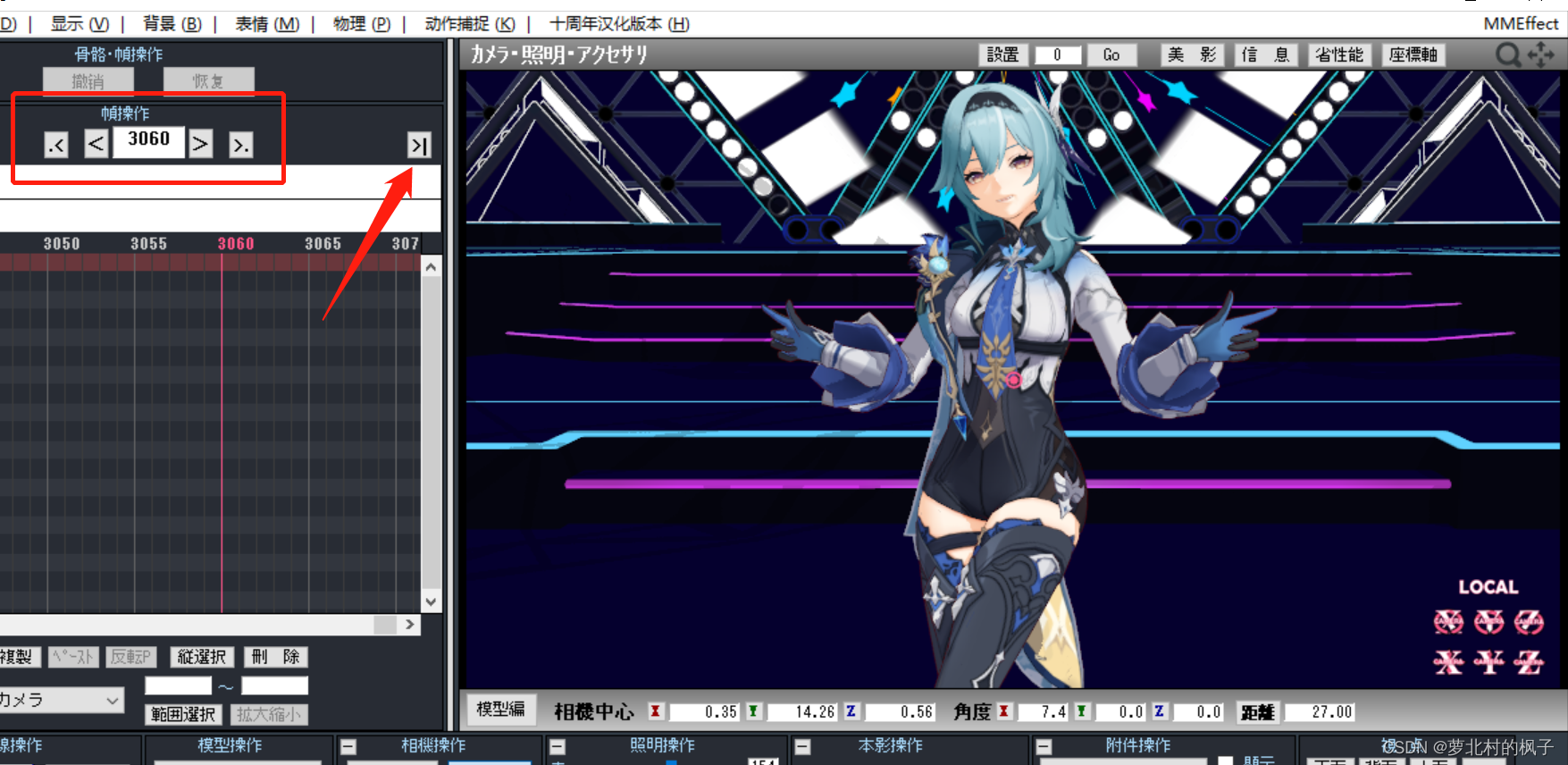Jump to next keyframe with >. button
This screenshot has width=1568, height=765.
240,145
